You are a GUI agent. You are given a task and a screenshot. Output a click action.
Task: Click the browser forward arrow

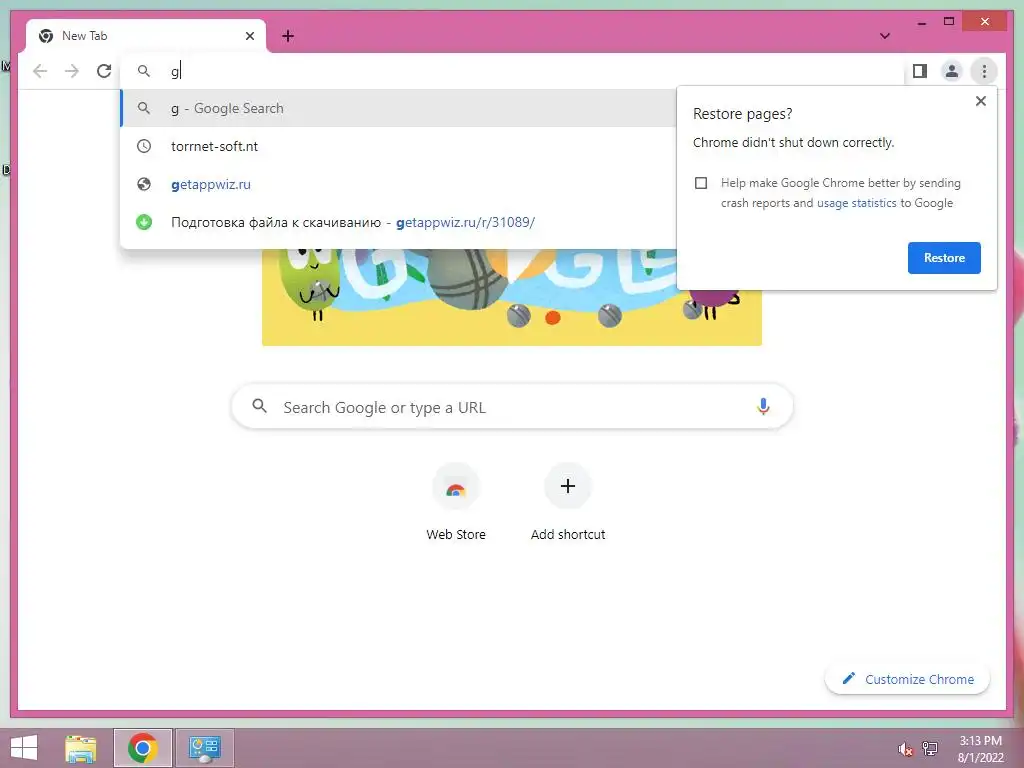pyautogui.click(x=72, y=71)
